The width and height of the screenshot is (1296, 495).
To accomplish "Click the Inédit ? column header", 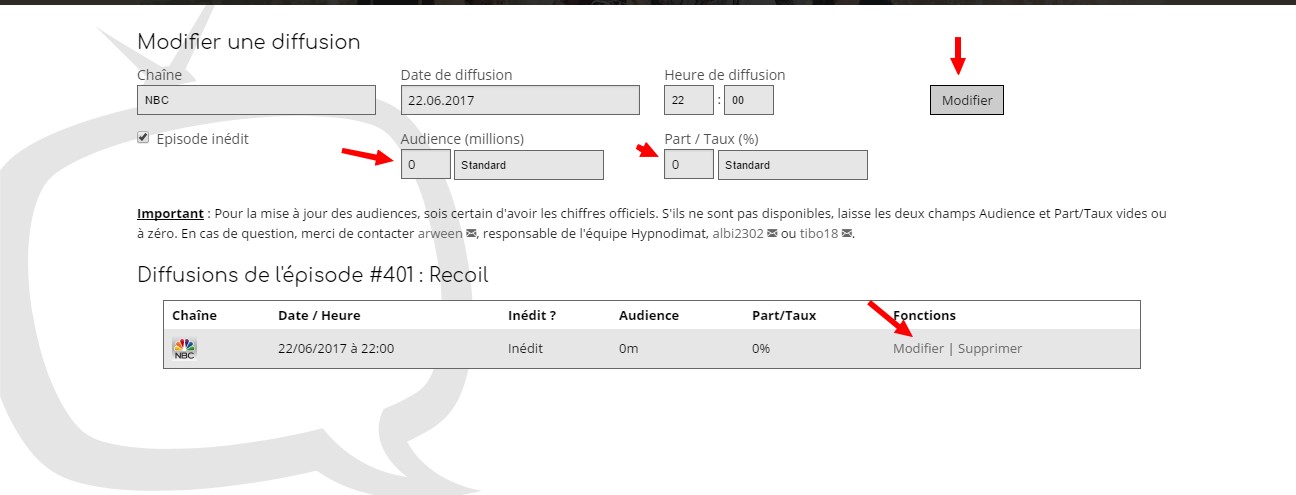I will click(532, 315).
